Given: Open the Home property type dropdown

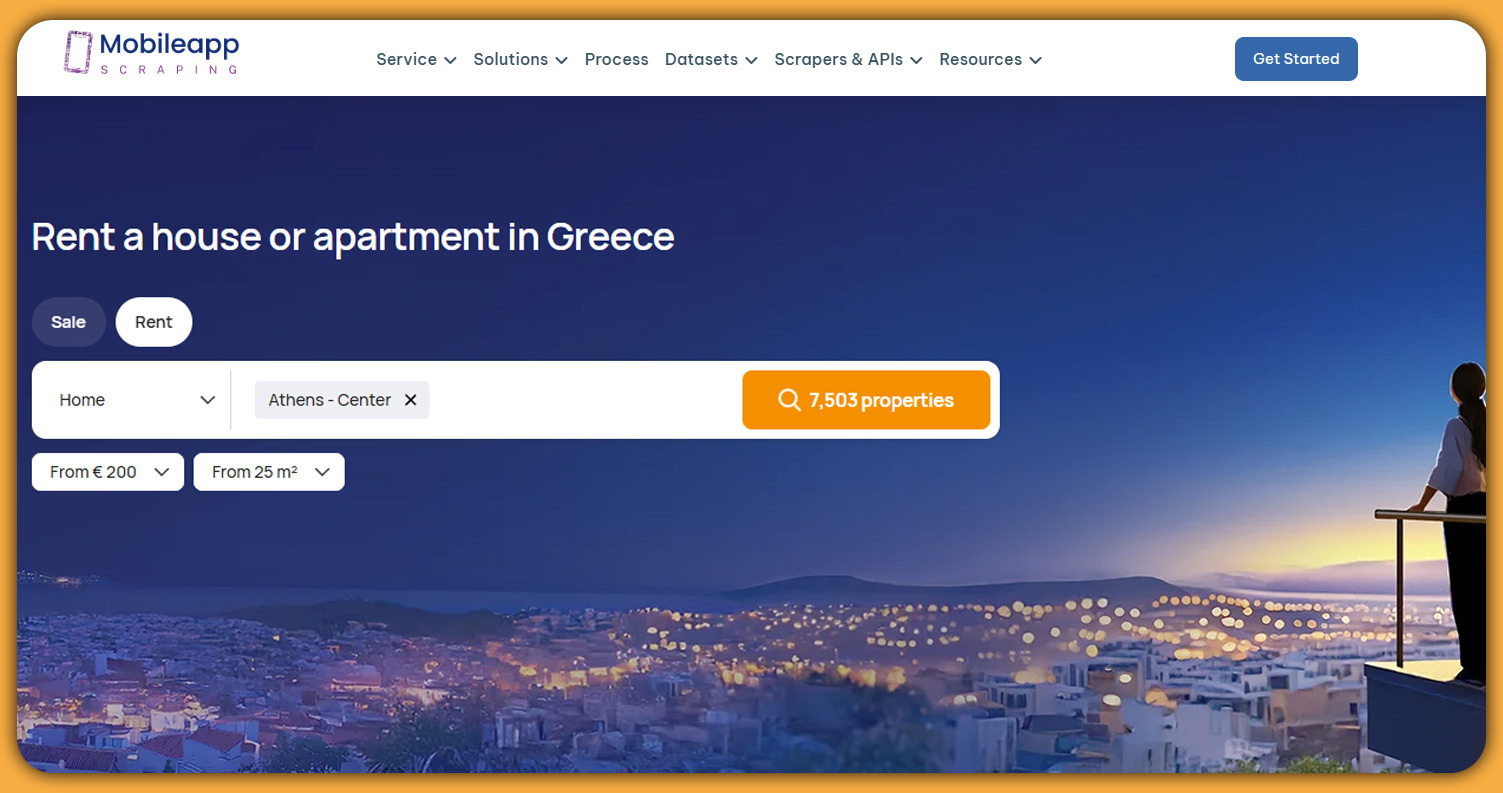Looking at the screenshot, I should click(x=137, y=400).
